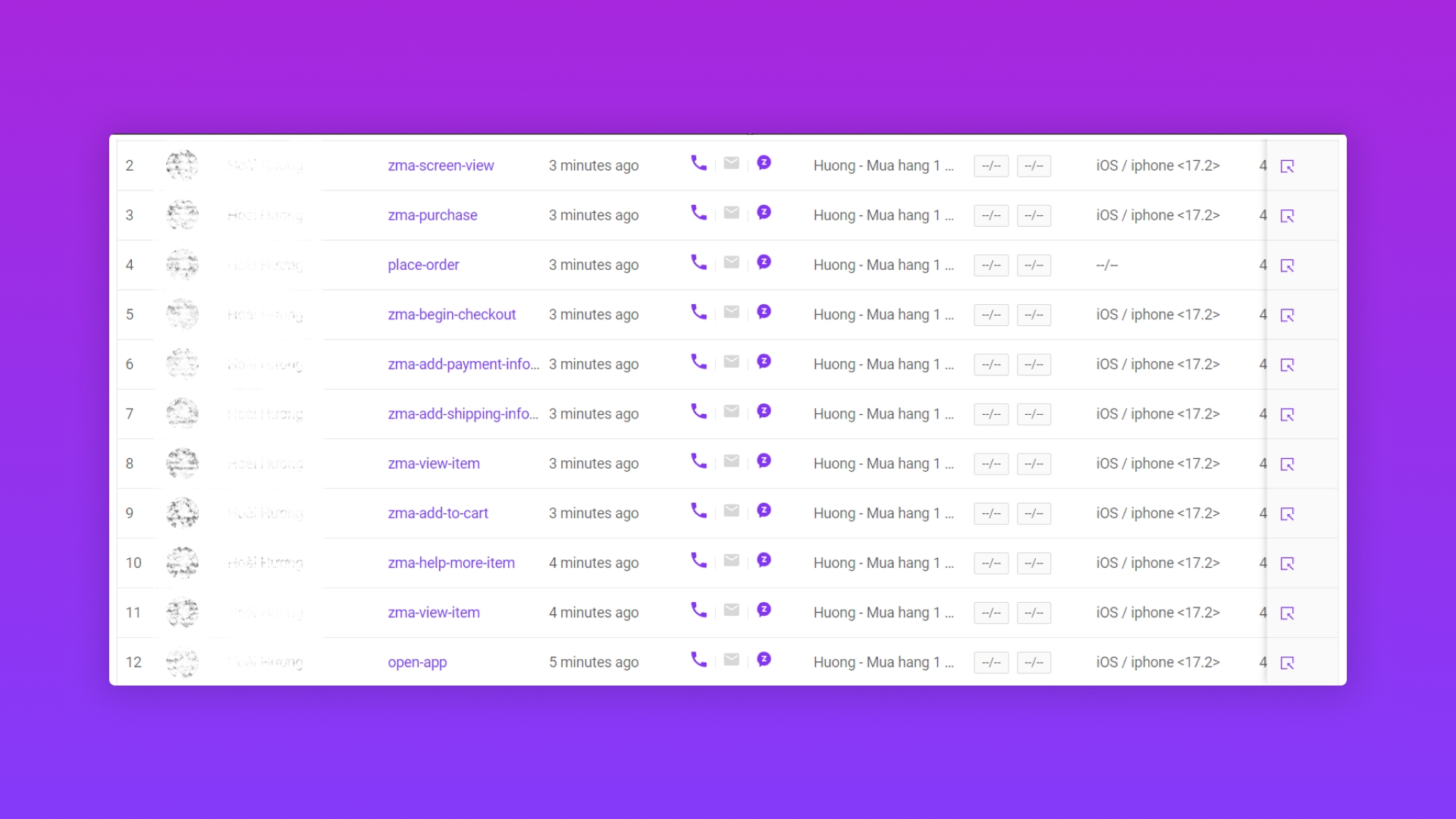The width and height of the screenshot is (1456, 819).
Task: Open the place-order event link
Action: [x=423, y=265]
